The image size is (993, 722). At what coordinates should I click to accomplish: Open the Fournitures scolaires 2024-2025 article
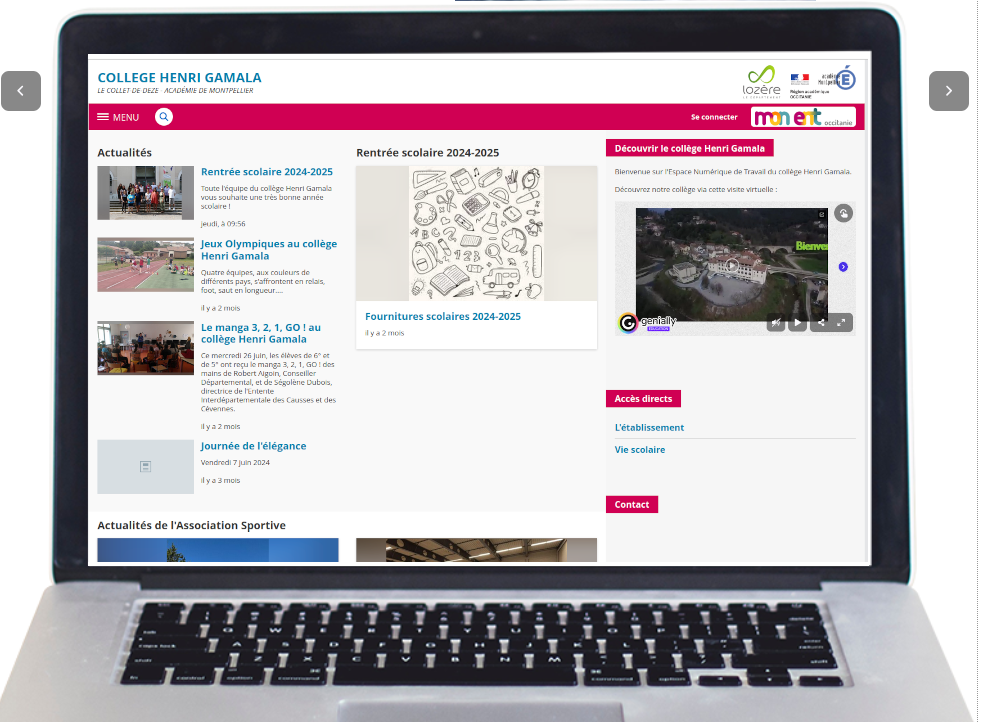[x=443, y=316]
